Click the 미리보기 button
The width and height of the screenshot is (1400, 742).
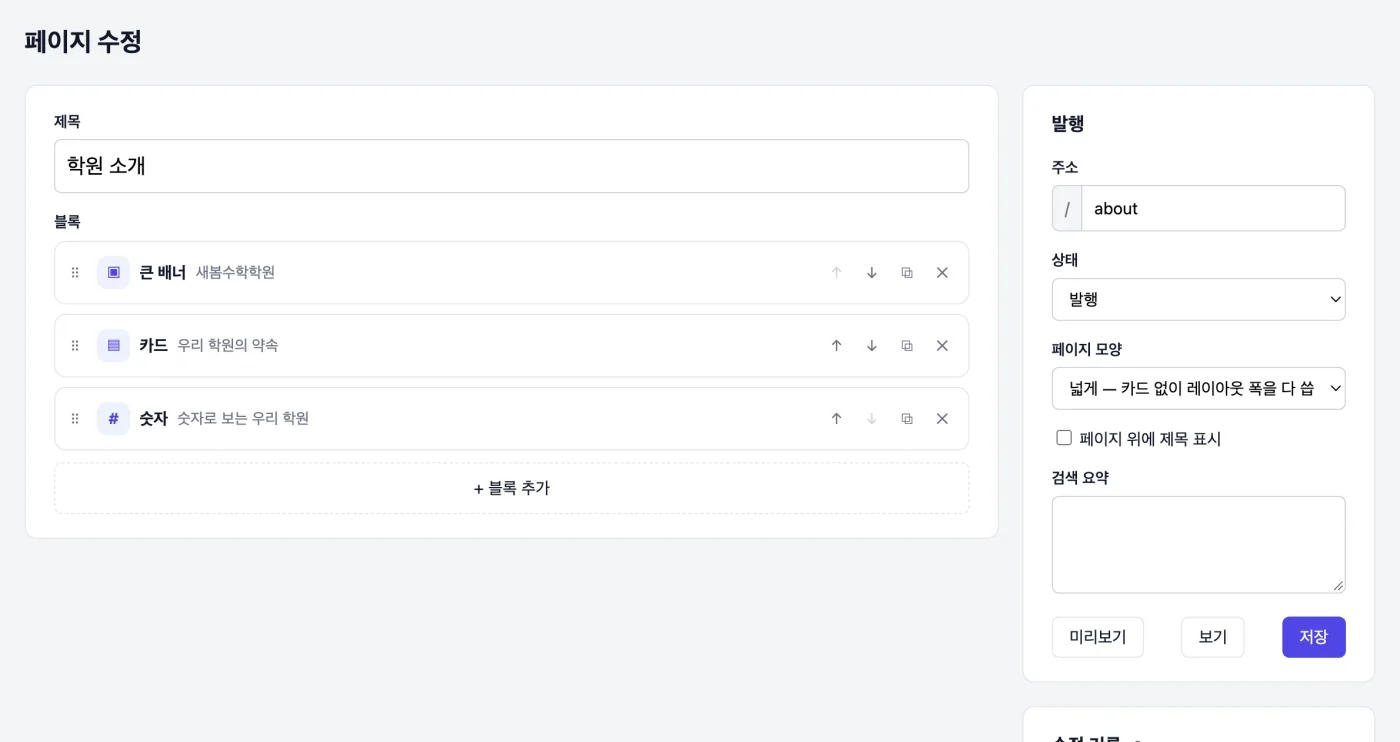(x=1097, y=637)
